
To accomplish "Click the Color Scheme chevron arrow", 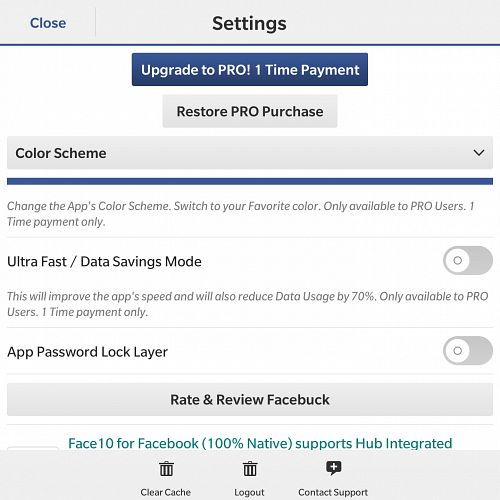I will [x=479, y=153].
